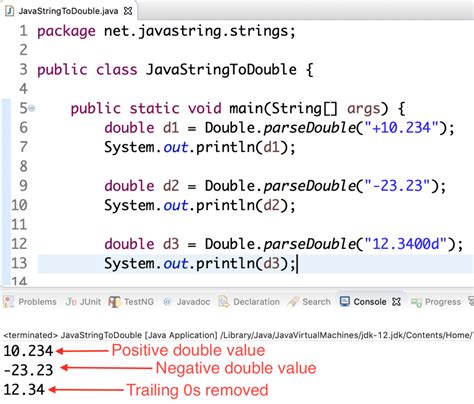Click the args parameter in main method

click(364, 109)
